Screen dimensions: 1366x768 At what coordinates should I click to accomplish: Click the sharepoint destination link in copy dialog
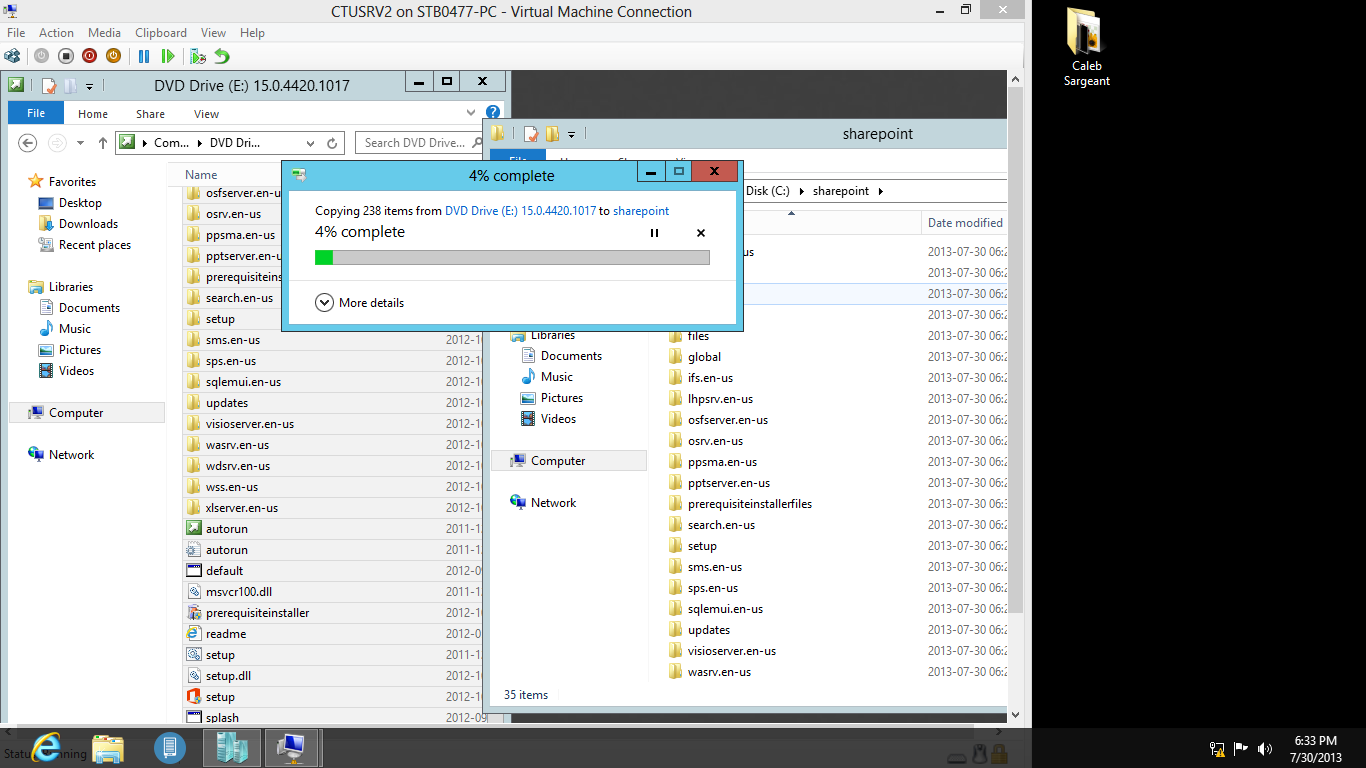641,211
